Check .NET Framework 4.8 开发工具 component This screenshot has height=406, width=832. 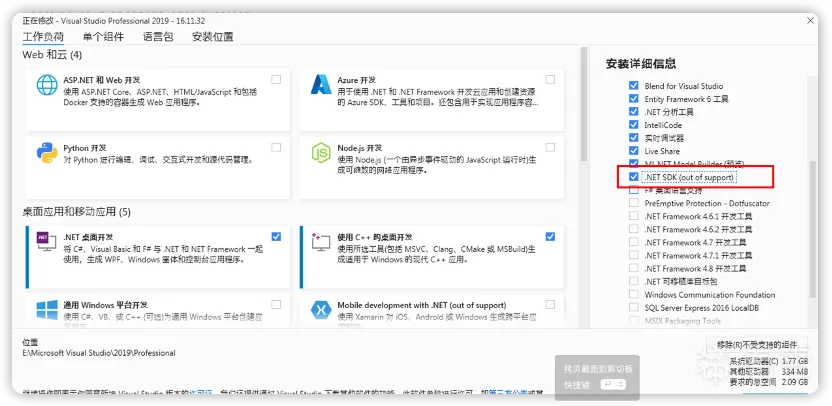[634, 268]
